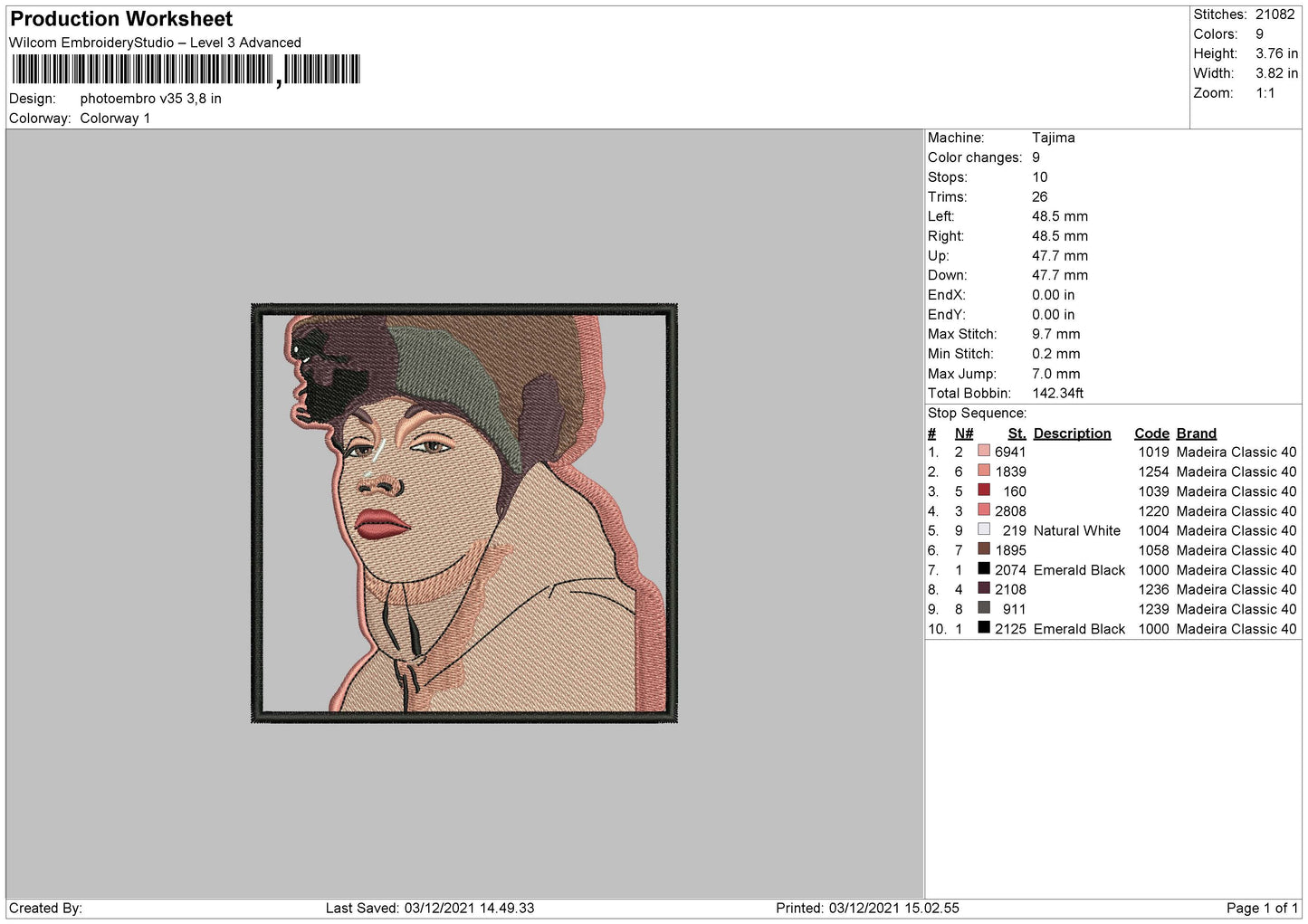
Task: Click the 'Brand' column header
Action: tap(1196, 433)
